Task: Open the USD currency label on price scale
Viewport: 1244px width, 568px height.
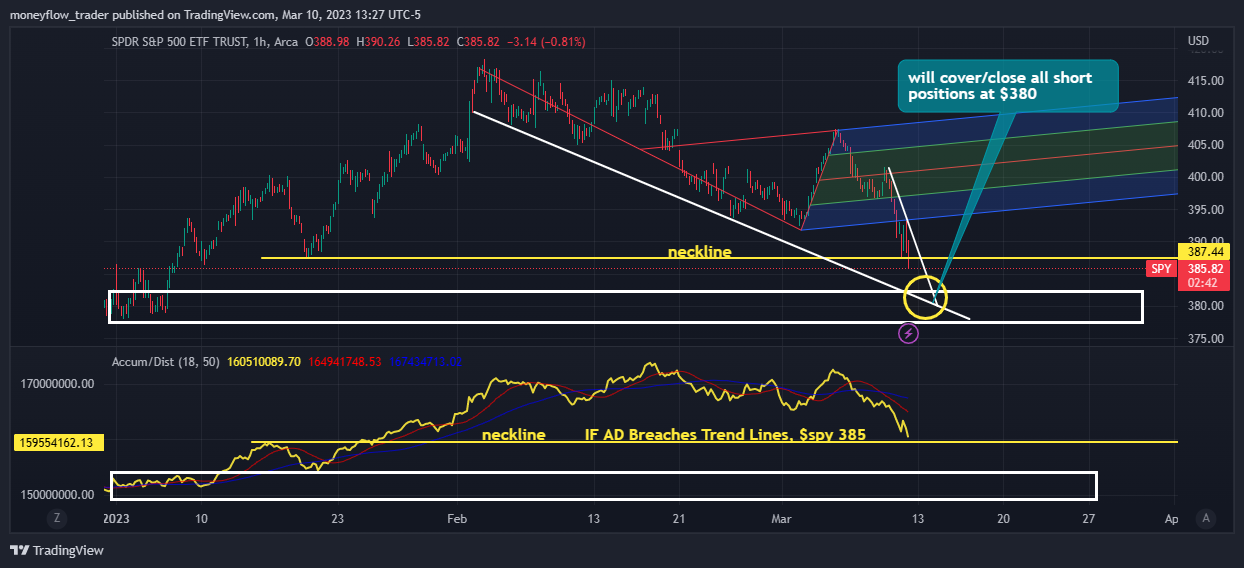Action: pyautogui.click(x=1198, y=41)
